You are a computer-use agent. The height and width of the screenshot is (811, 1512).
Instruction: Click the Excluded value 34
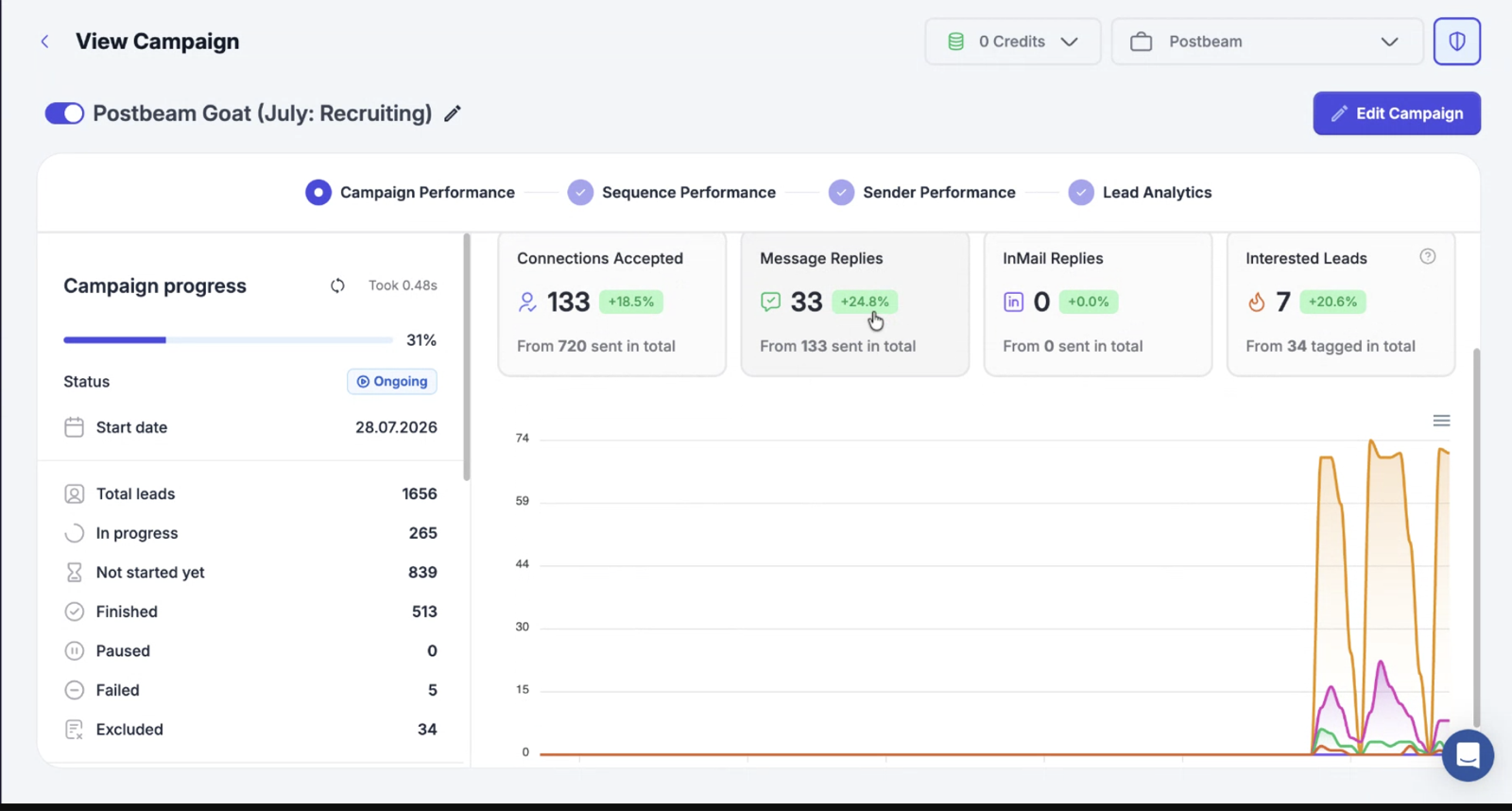[x=427, y=730]
